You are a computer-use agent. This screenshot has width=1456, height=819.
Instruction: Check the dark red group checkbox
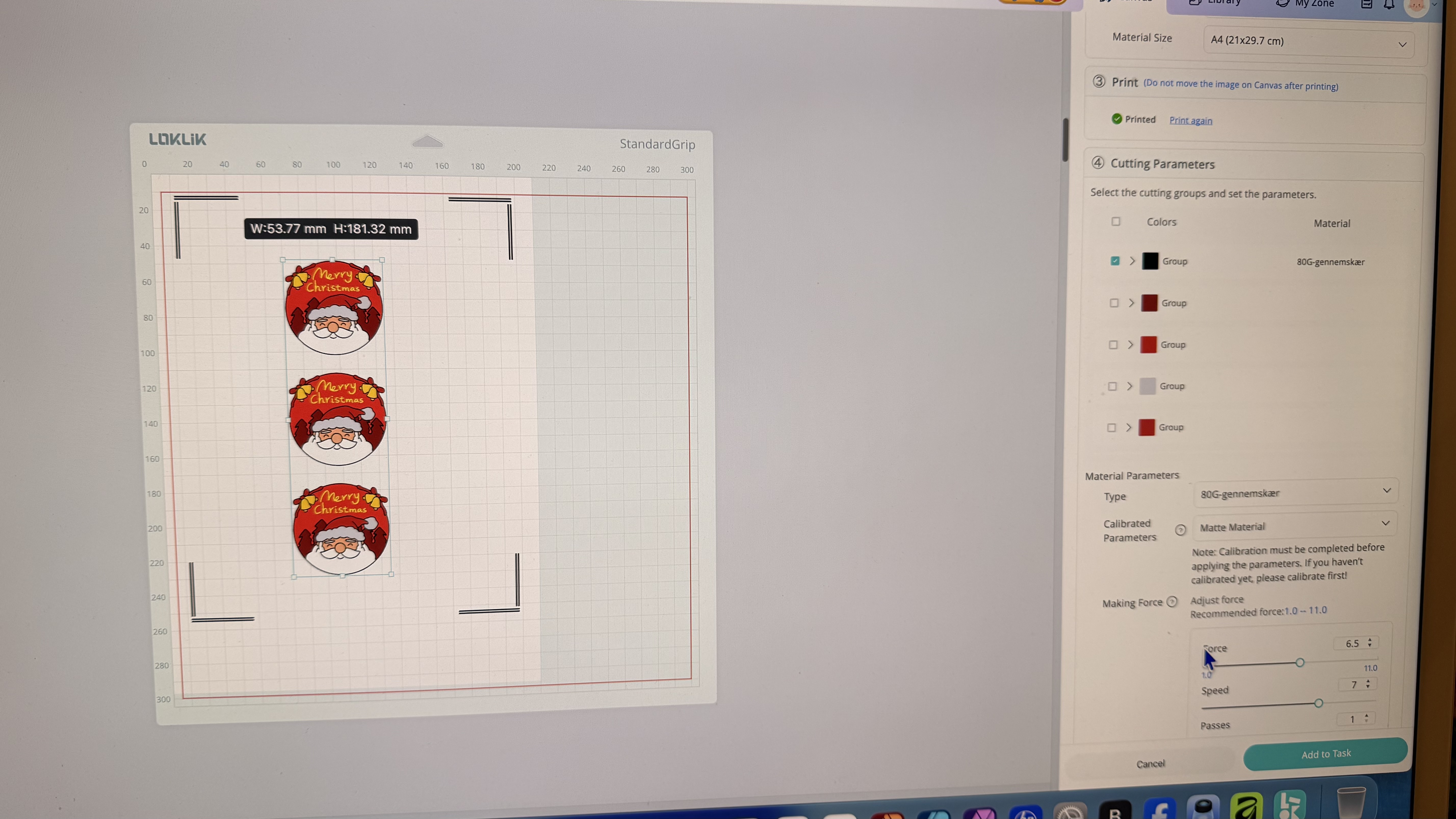point(1113,303)
